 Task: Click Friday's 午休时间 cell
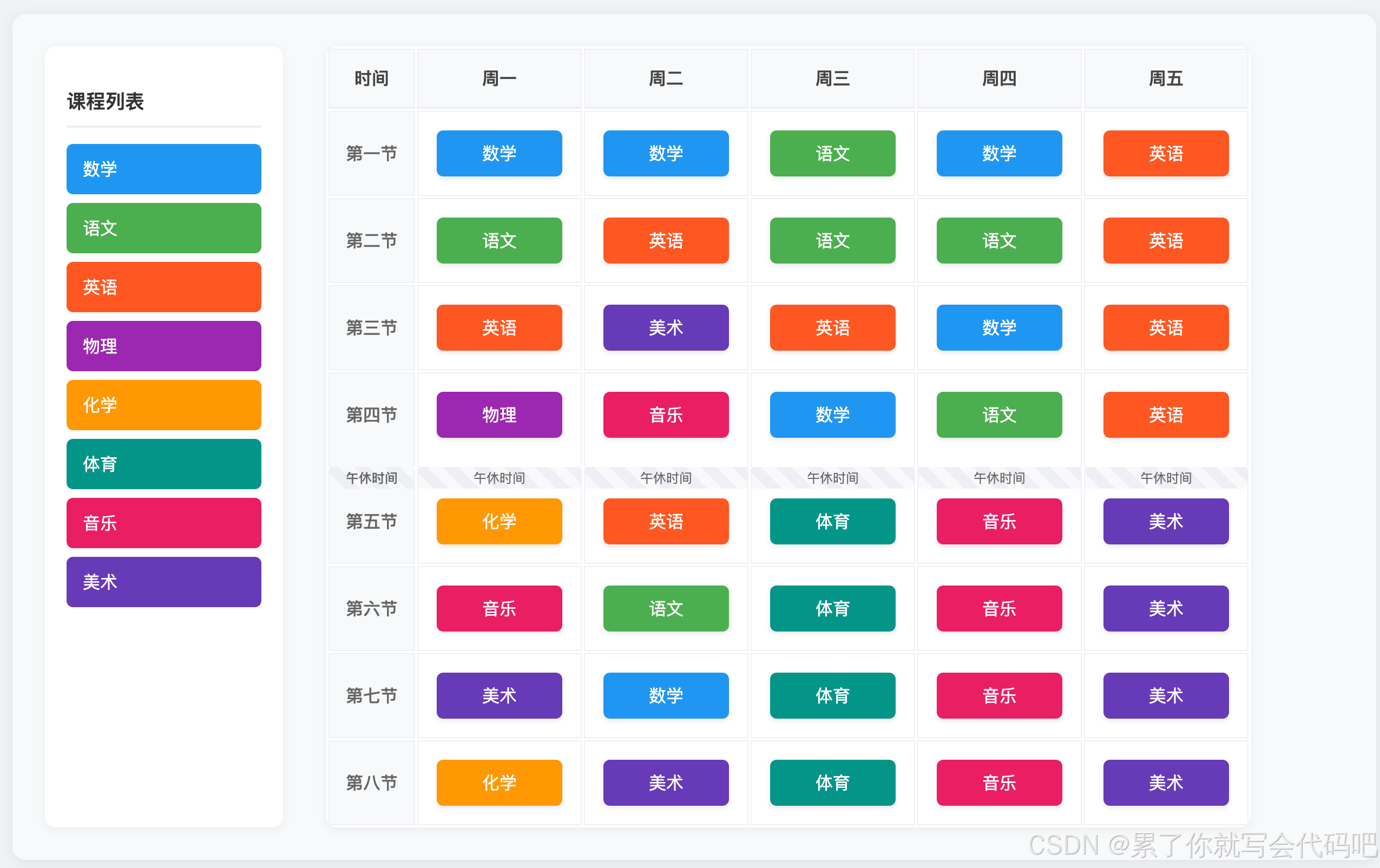(x=1166, y=478)
